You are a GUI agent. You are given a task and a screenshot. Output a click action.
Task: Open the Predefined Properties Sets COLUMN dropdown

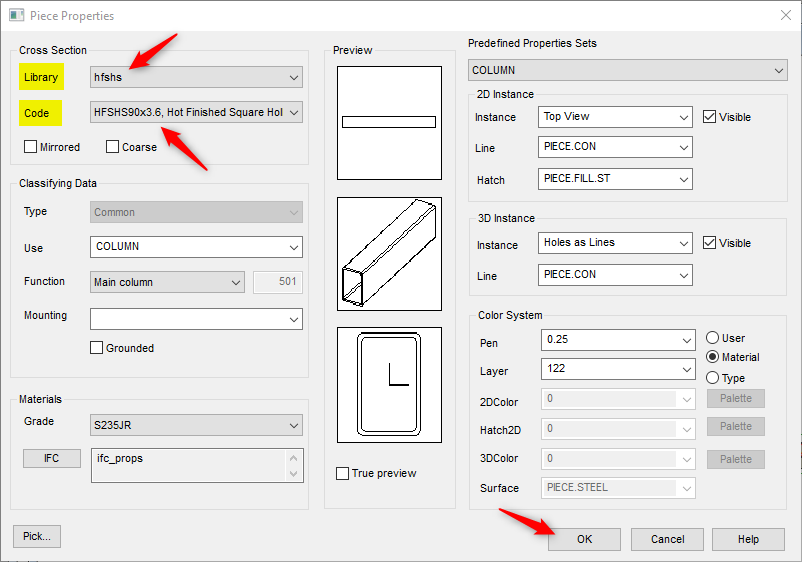pos(627,71)
